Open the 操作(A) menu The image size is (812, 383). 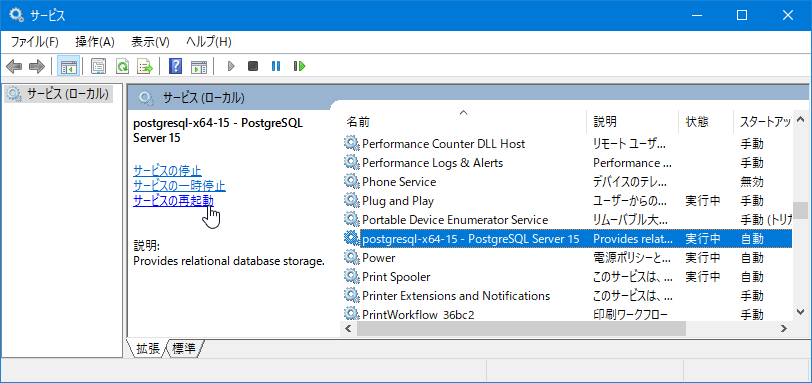pyautogui.click(x=95, y=42)
